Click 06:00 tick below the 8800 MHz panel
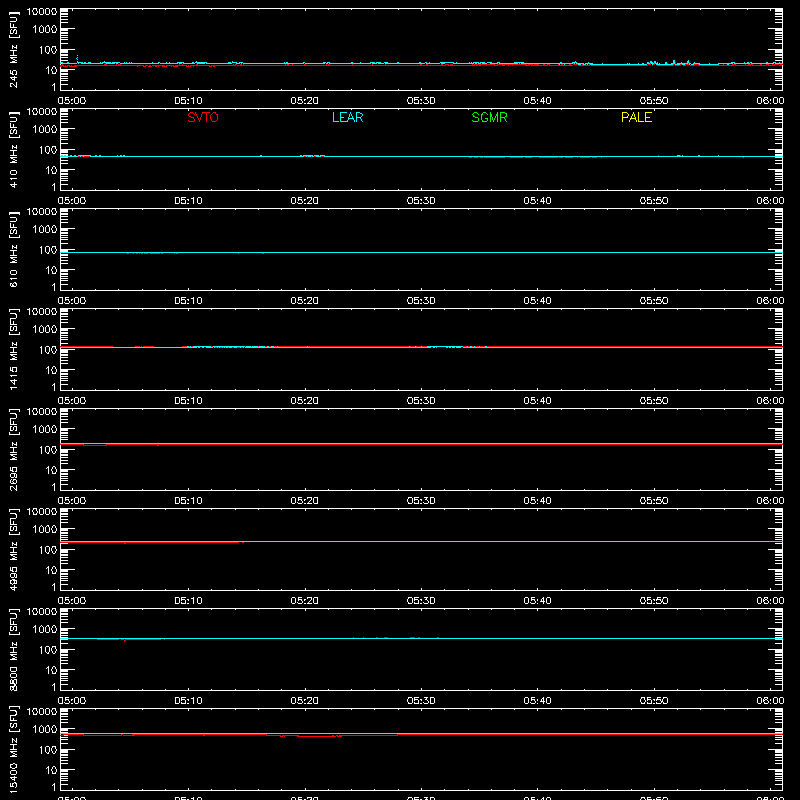The width and height of the screenshot is (800, 800). pos(770,701)
